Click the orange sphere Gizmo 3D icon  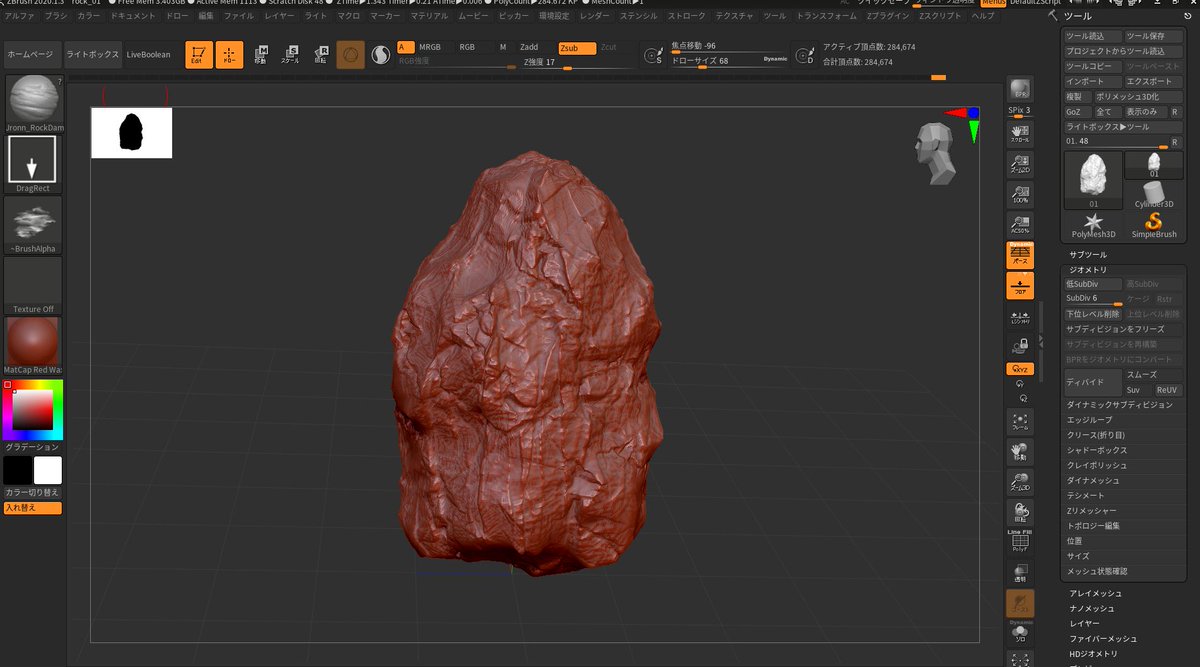(x=350, y=55)
